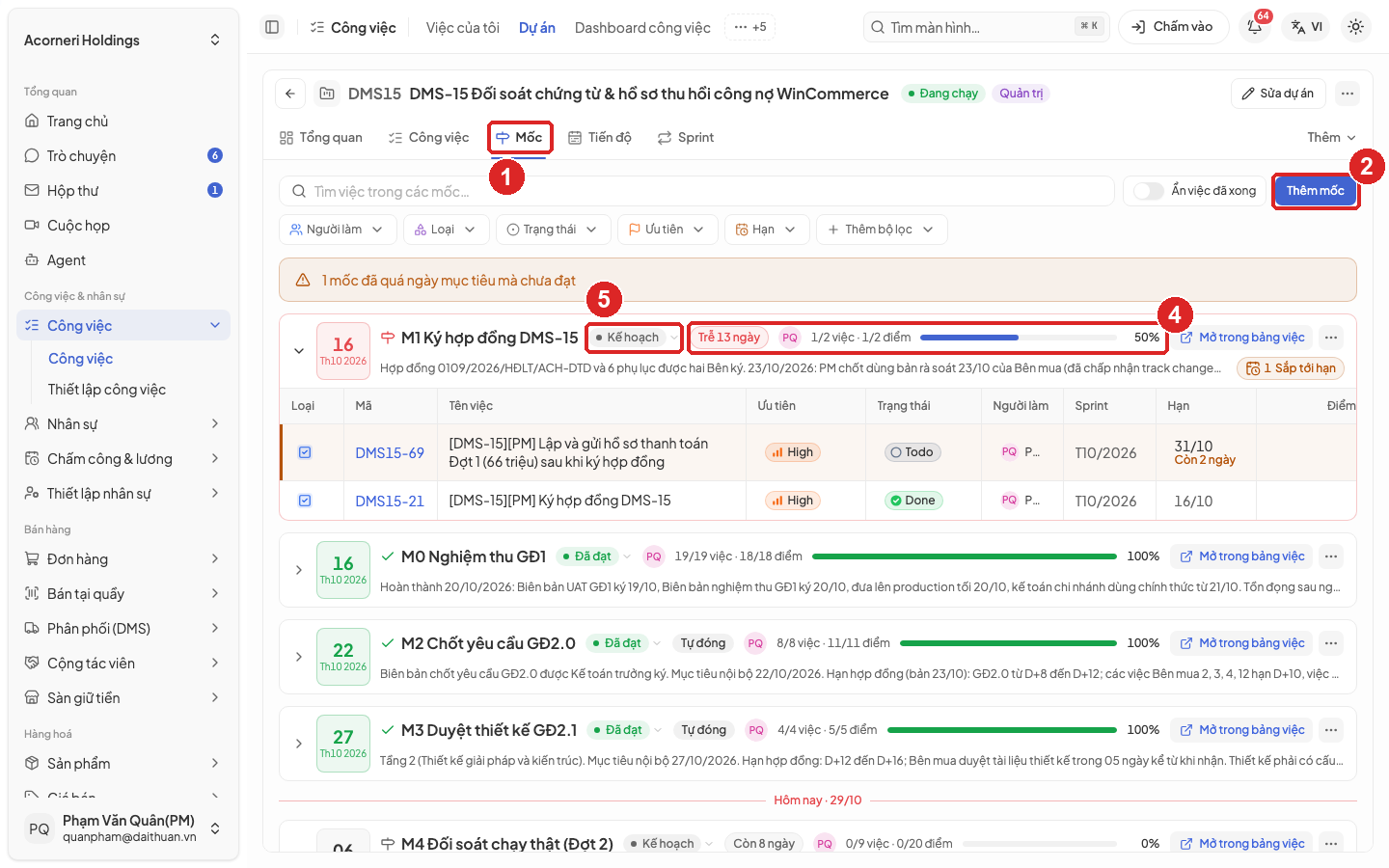Open more options for M1 Ký hợp đồng milestone

click(x=1331, y=338)
